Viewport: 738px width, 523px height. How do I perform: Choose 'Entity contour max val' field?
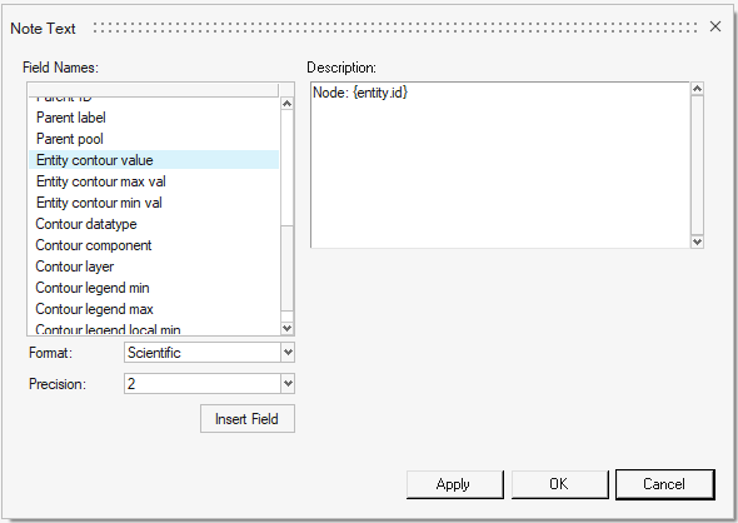pos(101,182)
